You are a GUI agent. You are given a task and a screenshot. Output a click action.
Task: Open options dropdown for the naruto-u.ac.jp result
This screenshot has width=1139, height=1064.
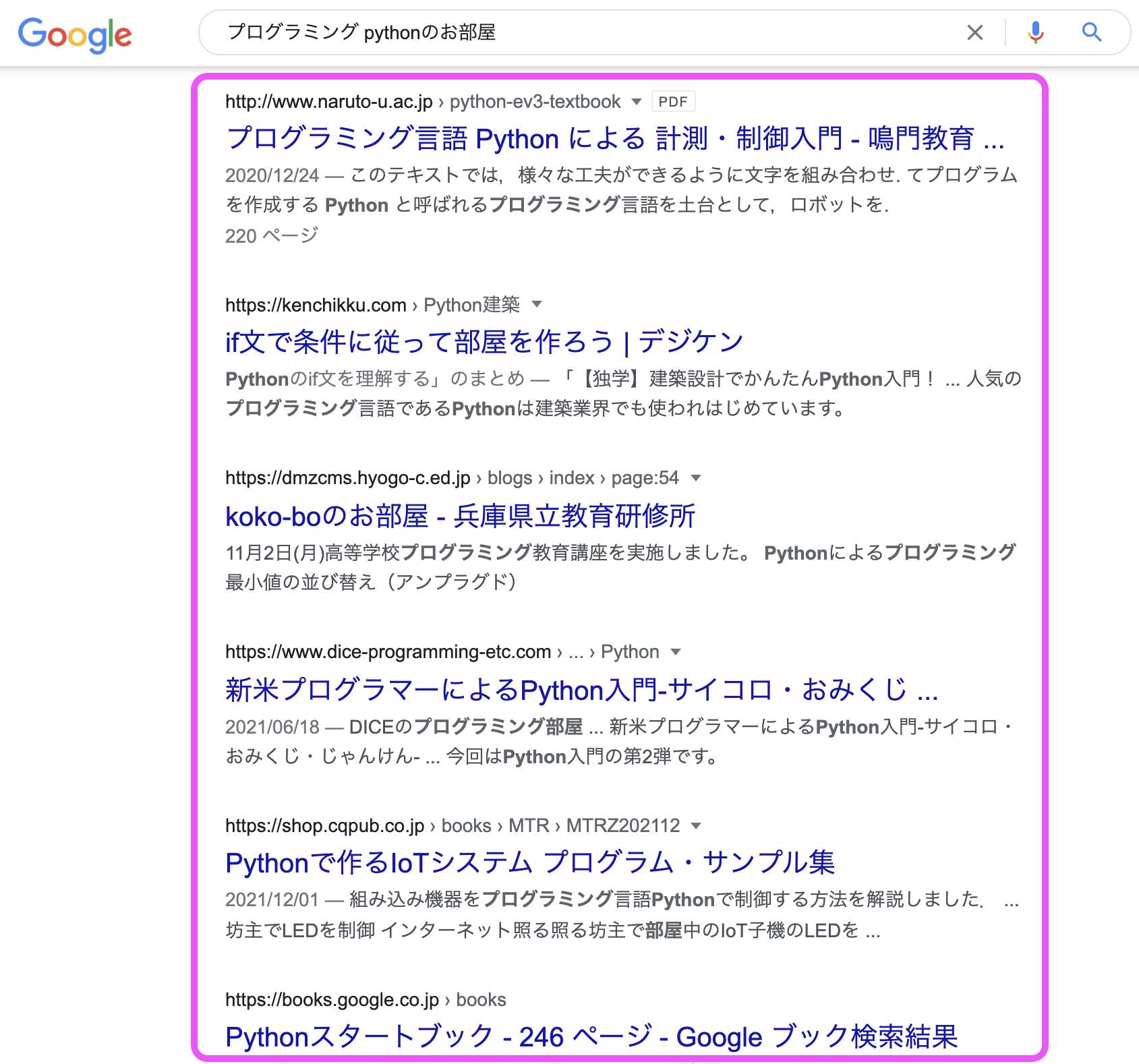[635, 102]
